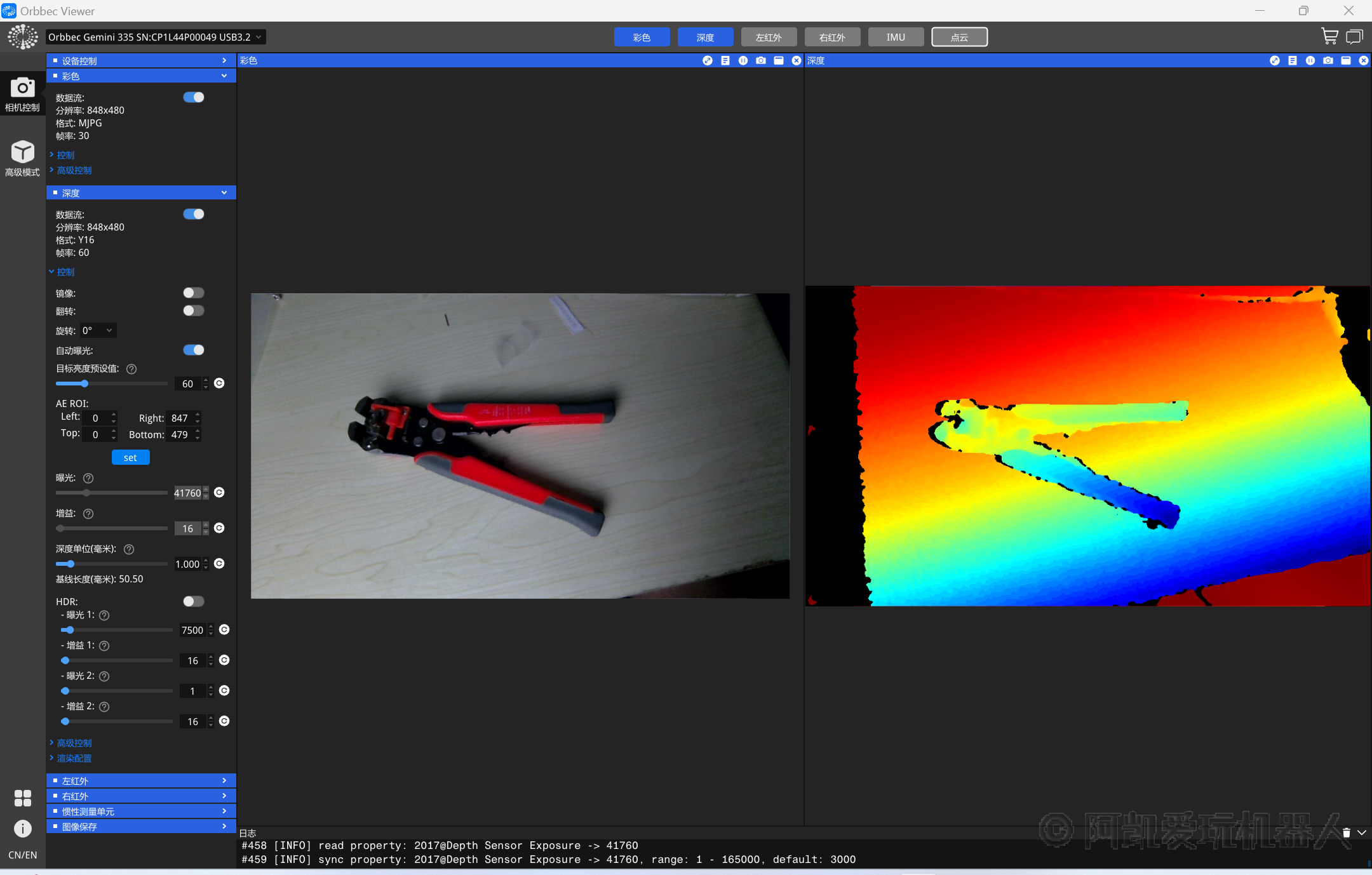Image resolution: width=1372 pixels, height=875 pixels.
Task: Enable the HDR toggle
Action: (193, 601)
